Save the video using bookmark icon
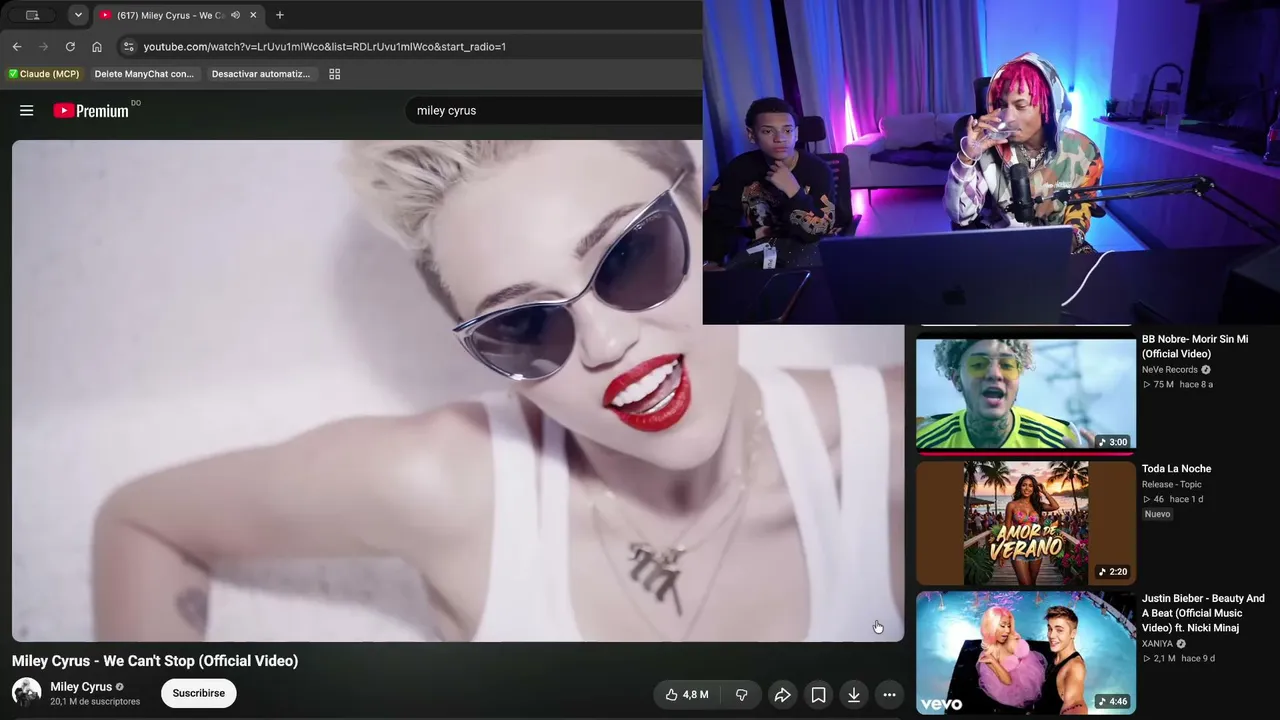Viewport: 1280px width, 720px height. coord(818,695)
